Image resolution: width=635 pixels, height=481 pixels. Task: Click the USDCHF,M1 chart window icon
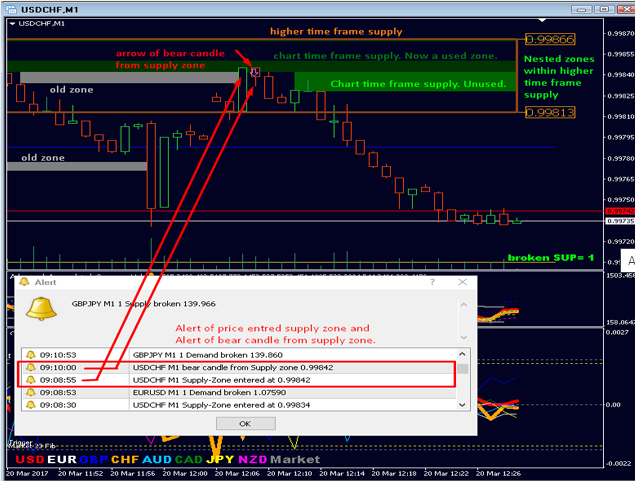pyautogui.click(x=8, y=8)
